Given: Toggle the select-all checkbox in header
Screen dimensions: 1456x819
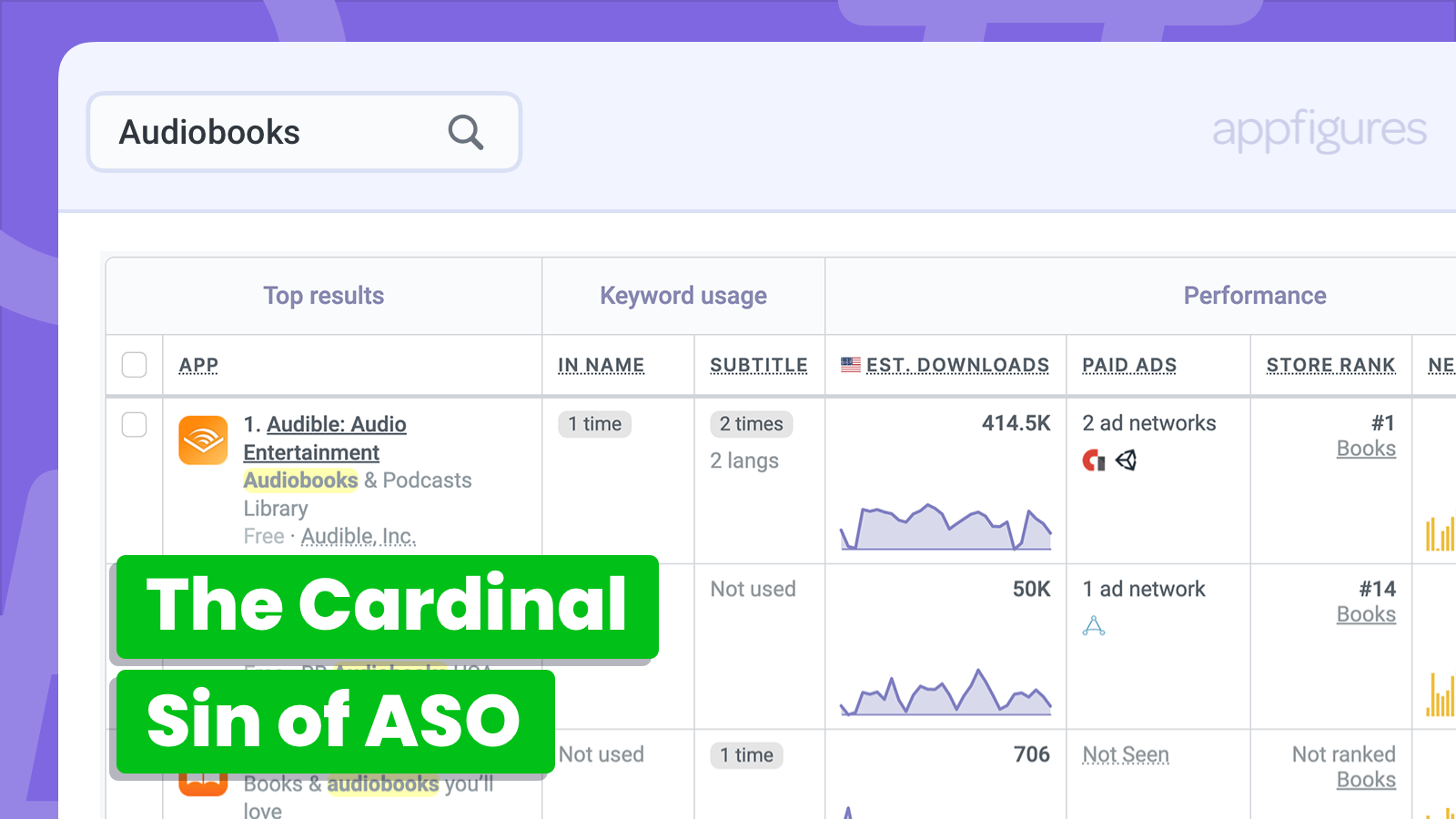Looking at the screenshot, I should [135, 365].
